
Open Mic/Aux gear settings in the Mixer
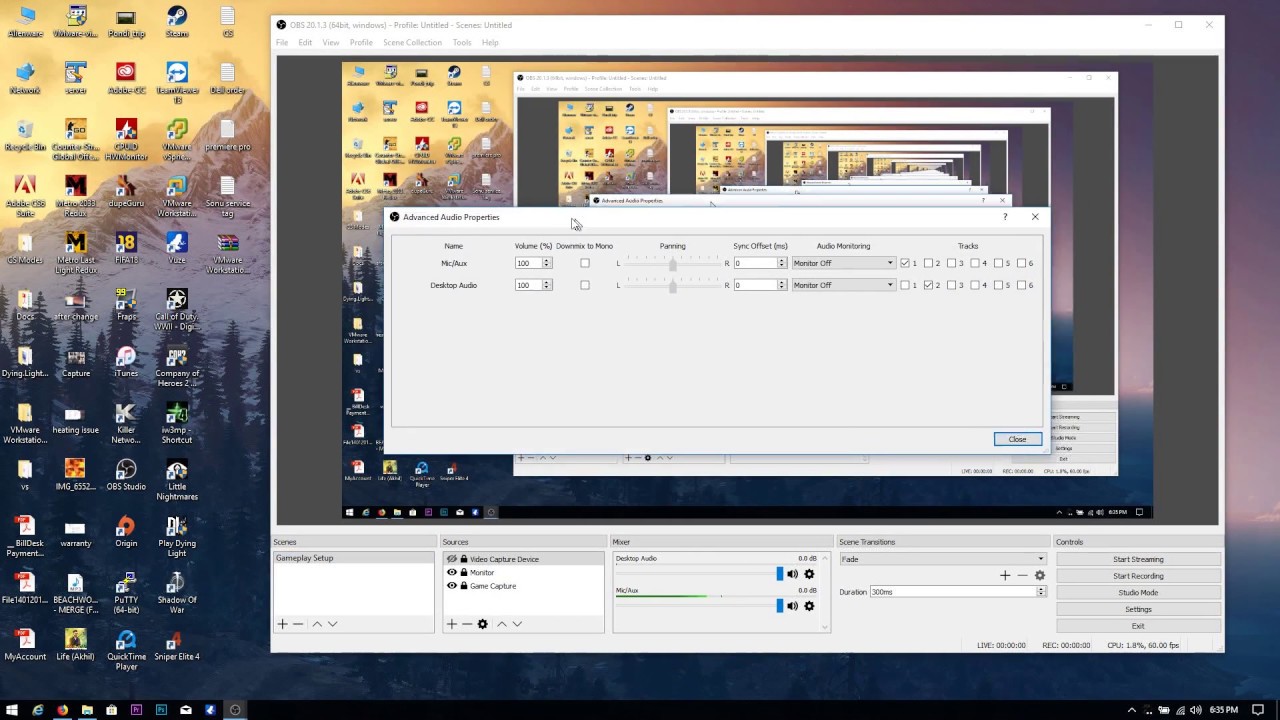810,606
